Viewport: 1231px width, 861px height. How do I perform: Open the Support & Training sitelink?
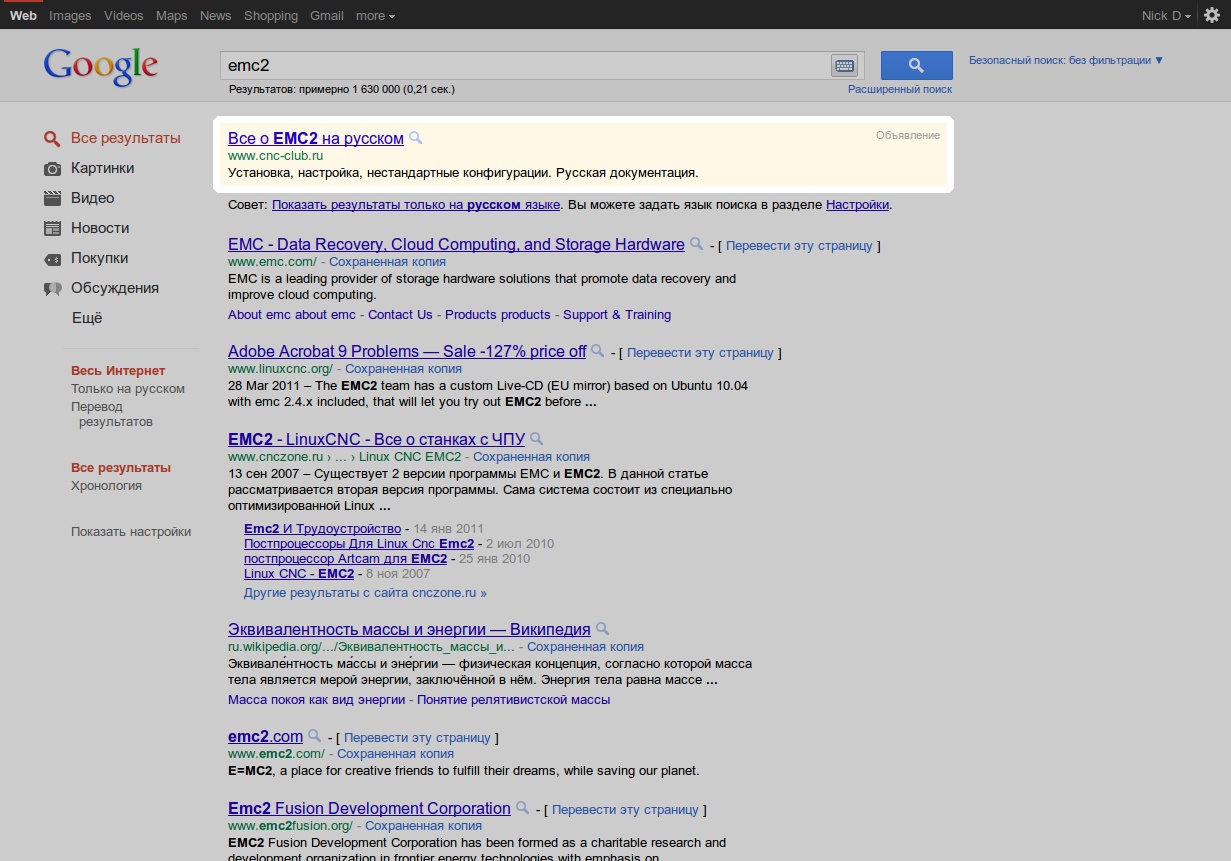click(617, 315)
